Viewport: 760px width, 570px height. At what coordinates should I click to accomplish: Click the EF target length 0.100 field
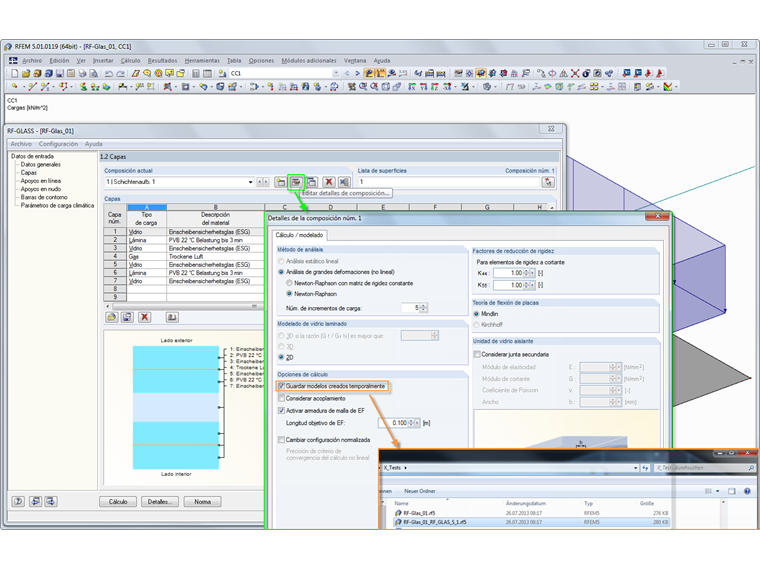[393, 423]
